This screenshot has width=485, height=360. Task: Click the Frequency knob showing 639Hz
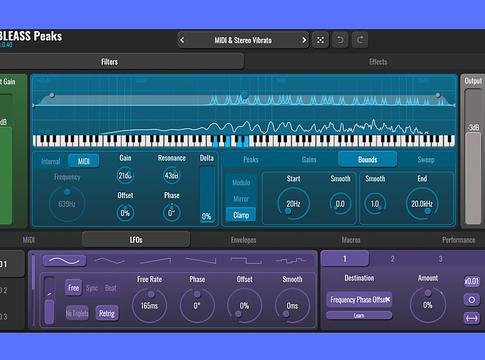(67, 204)
